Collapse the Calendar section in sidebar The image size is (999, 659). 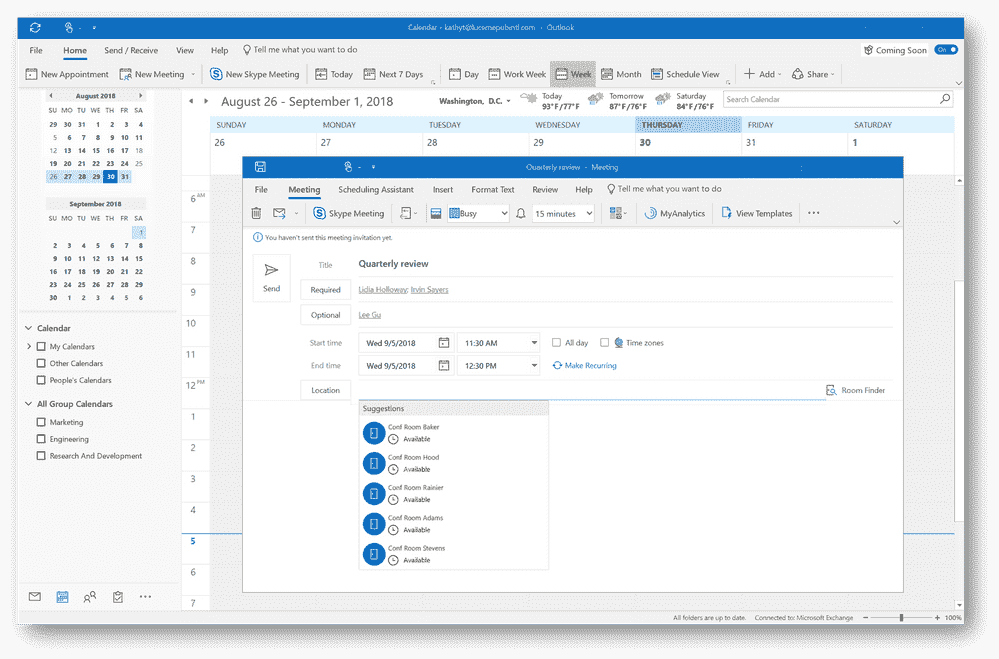pos(28,328)
